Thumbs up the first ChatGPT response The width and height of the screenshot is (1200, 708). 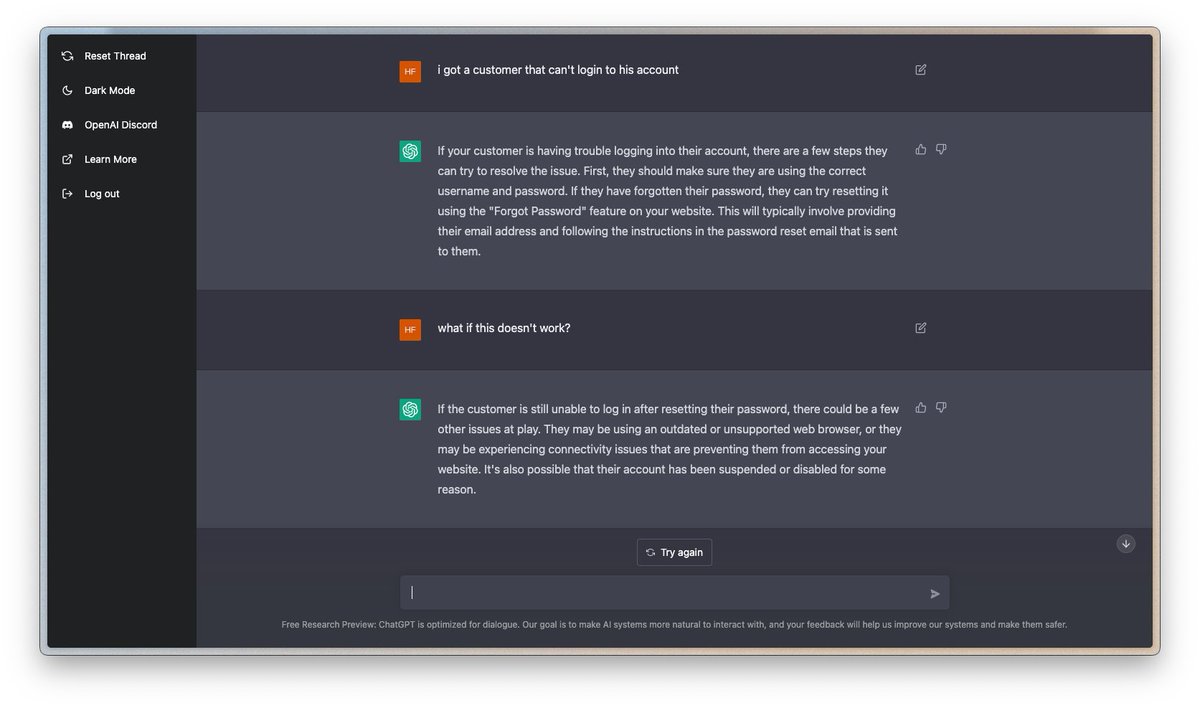click(x=921, y=150)
